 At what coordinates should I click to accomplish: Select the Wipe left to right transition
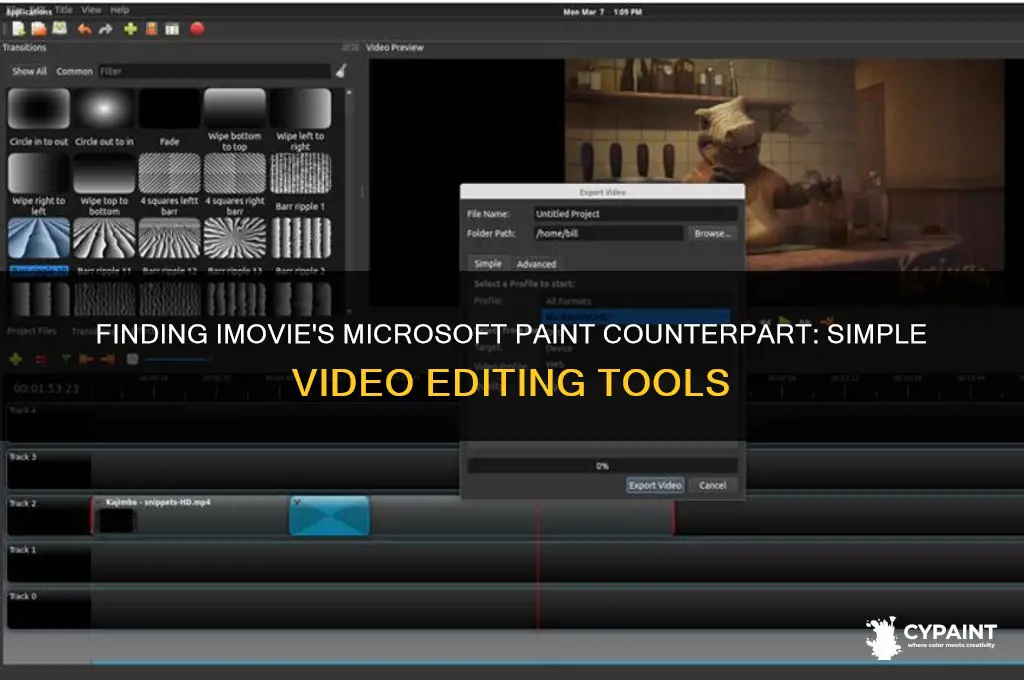tap(300, 120)
